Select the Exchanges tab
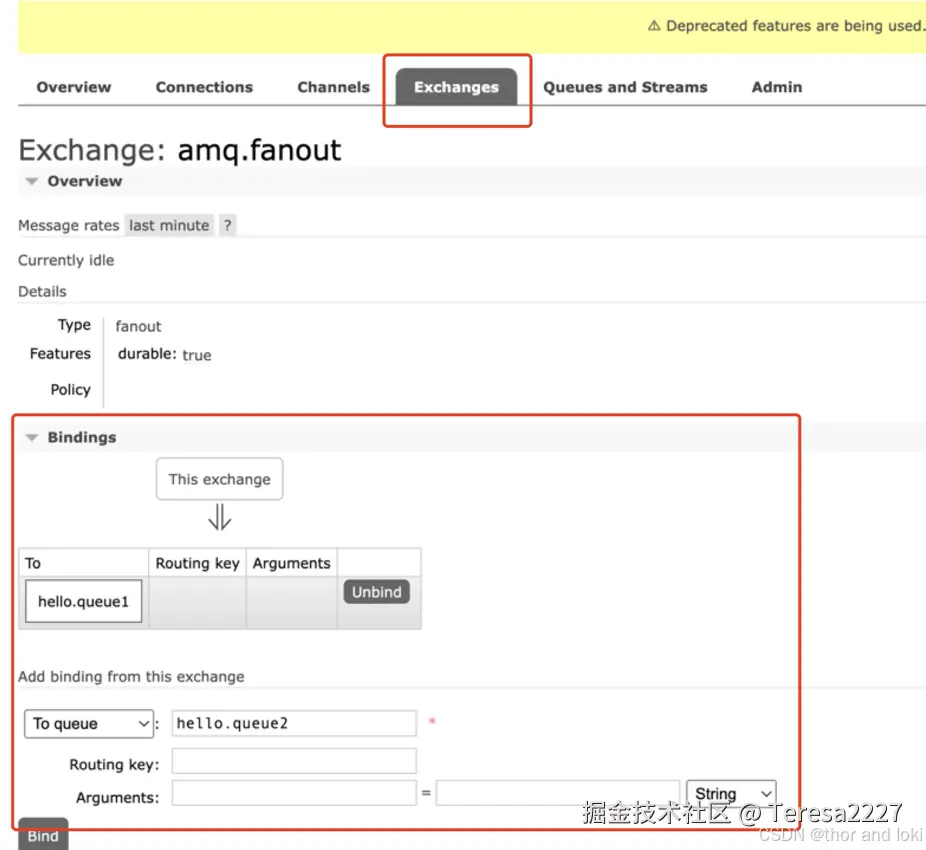Screen dimensions: 926x850 (x=457, y=87)
